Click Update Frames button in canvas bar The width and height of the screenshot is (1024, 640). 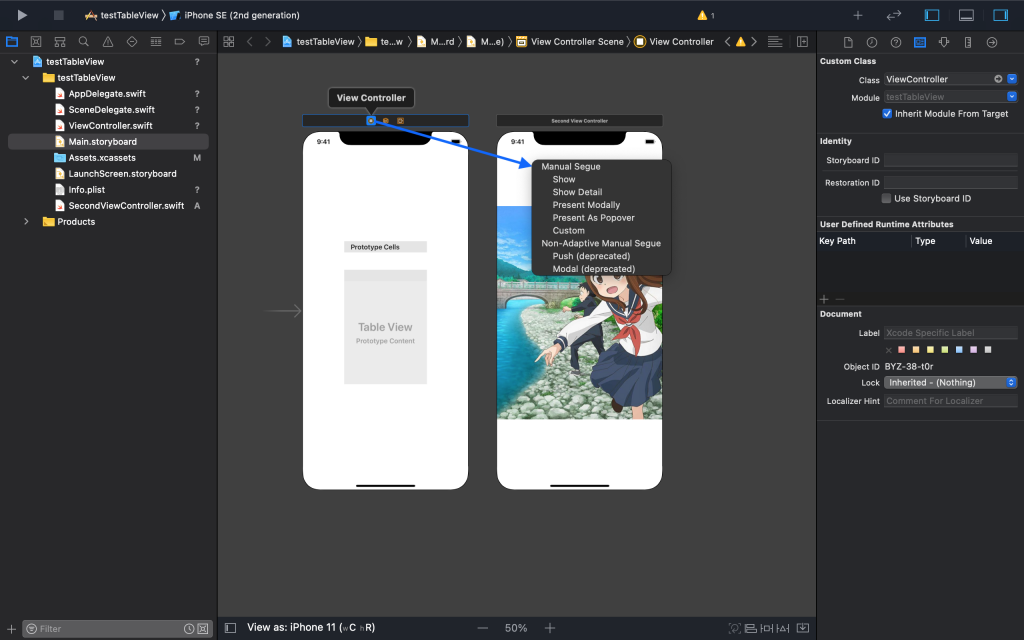pos(735,628)
